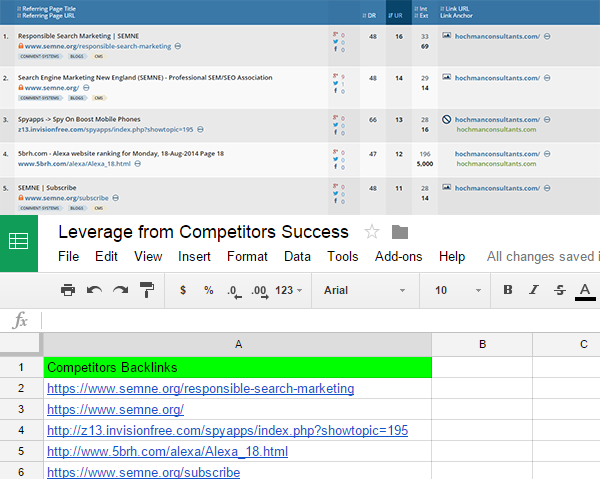This screenshot has width=600, height=479.
Task: Click the 5brh.com Alexa_18.html link in cell A5
Action: coord(167,451)
